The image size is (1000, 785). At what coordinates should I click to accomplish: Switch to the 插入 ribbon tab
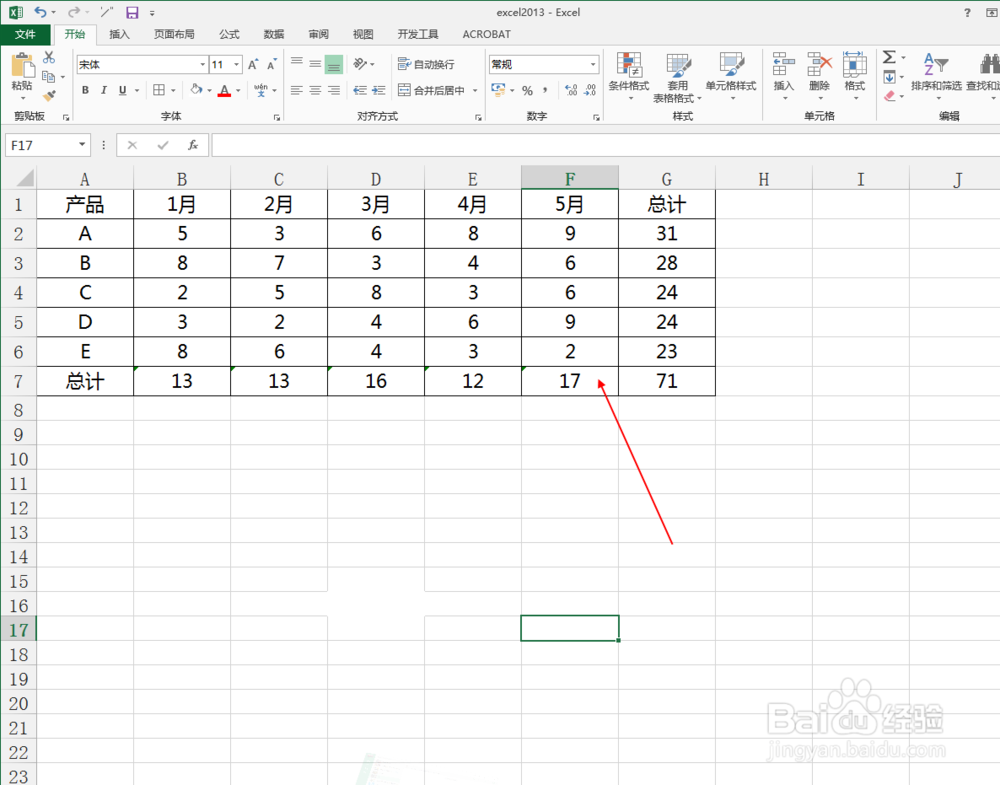point(119,33)
